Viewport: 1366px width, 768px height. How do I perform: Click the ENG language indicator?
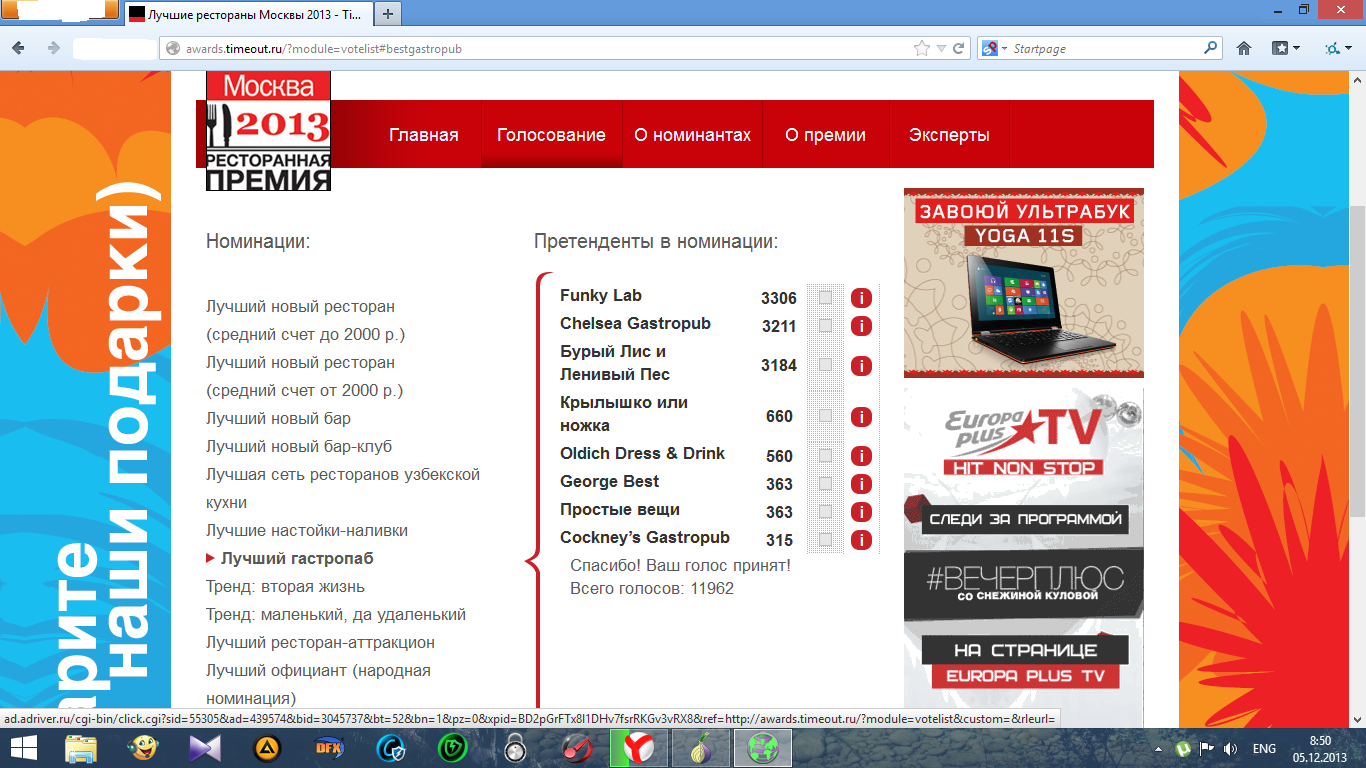[x=1264, y=748]
